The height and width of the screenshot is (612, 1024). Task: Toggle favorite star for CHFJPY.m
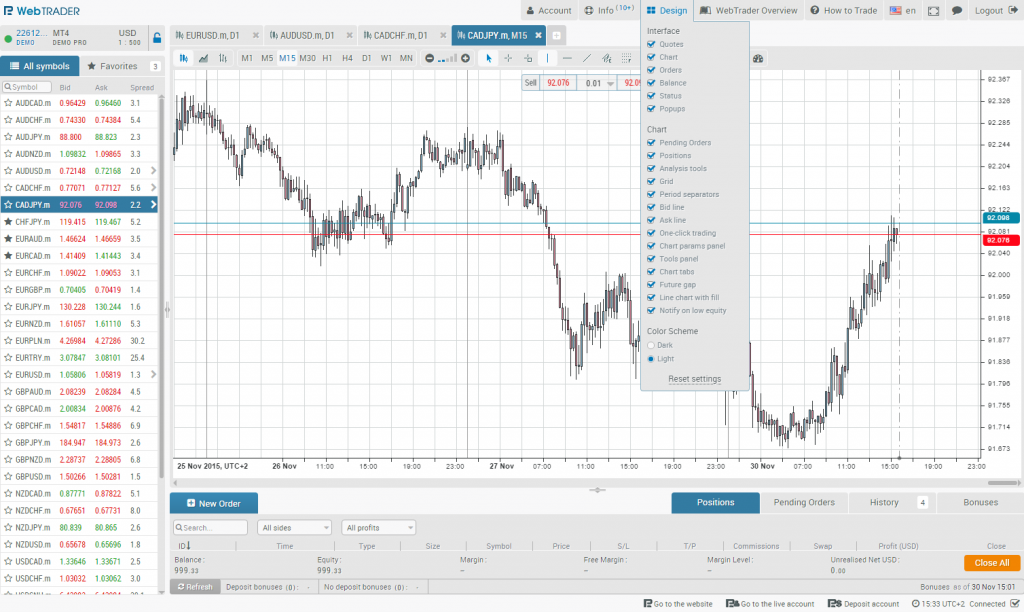pos(8,221)
